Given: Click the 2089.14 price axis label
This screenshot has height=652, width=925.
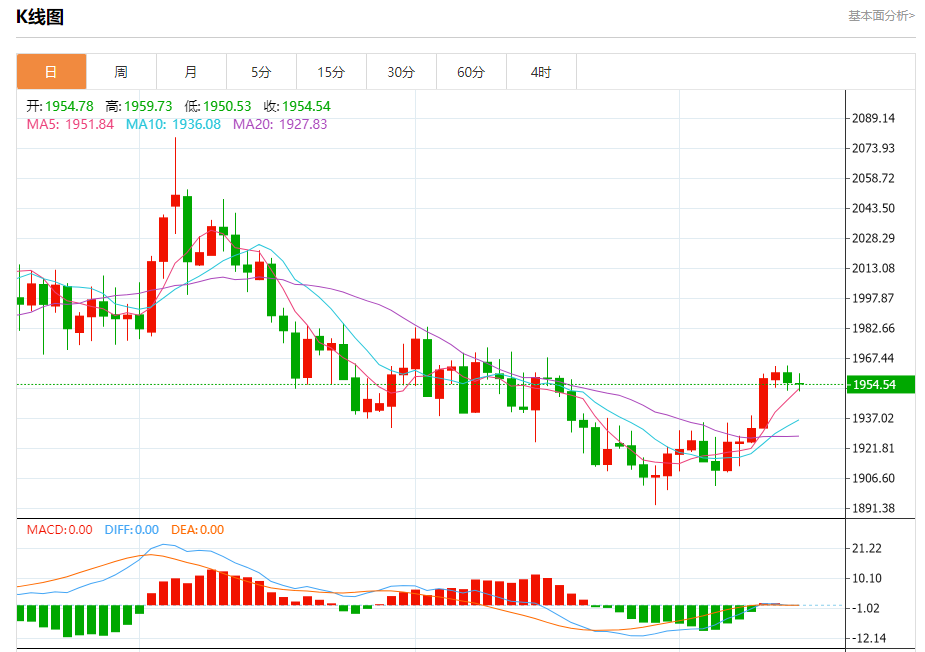Looking at the screenshot, I should coord(873,119).
